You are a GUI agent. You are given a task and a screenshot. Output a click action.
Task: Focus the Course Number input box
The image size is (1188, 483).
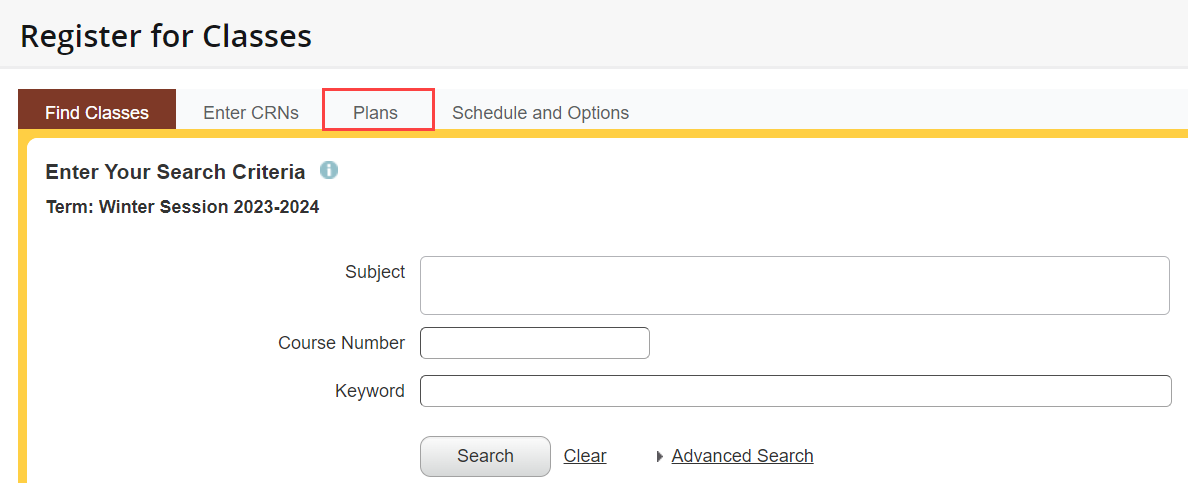pos(535,343)
